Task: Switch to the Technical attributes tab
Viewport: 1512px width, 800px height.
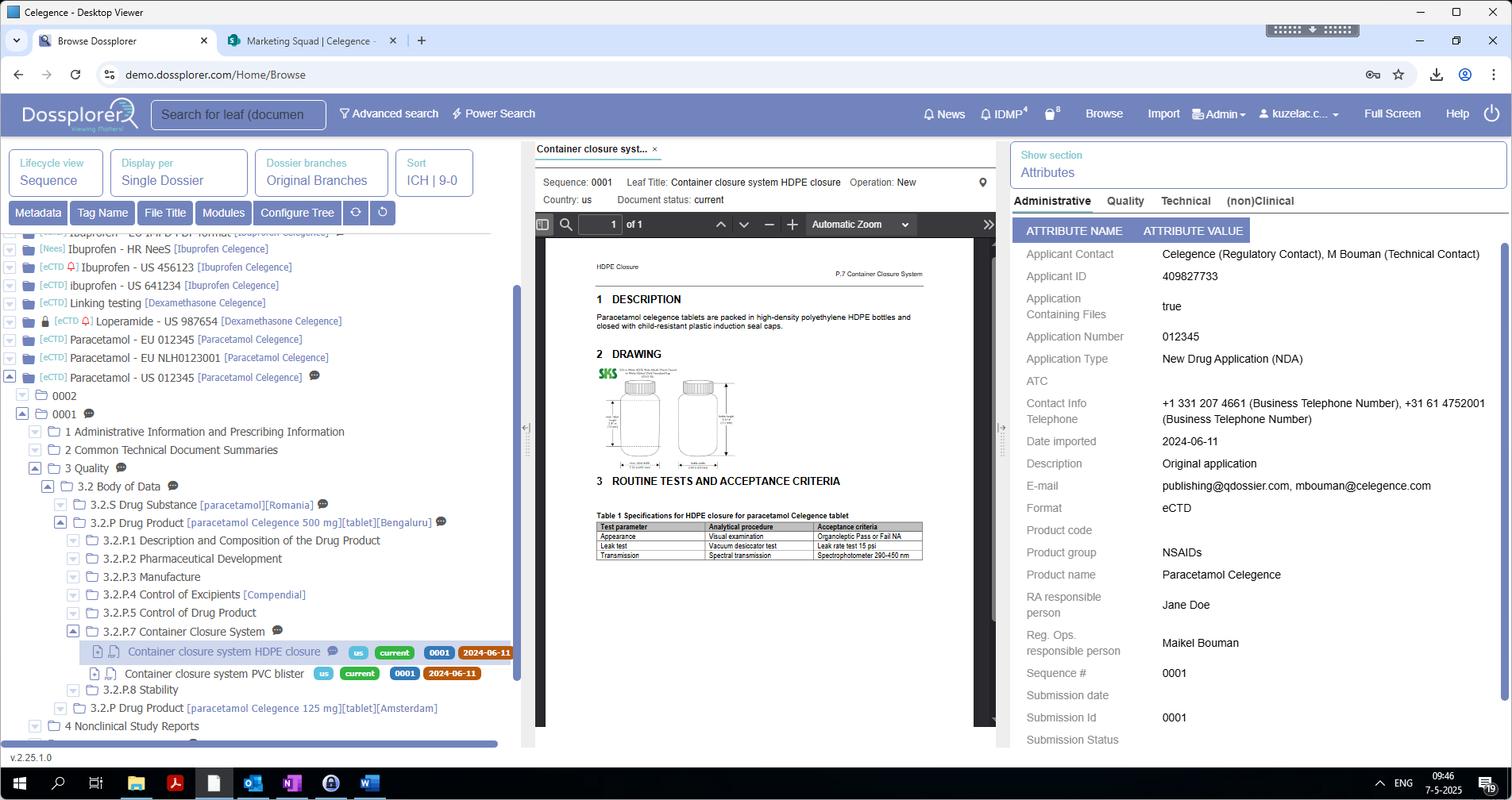Action: click(x=1186, y=201)
